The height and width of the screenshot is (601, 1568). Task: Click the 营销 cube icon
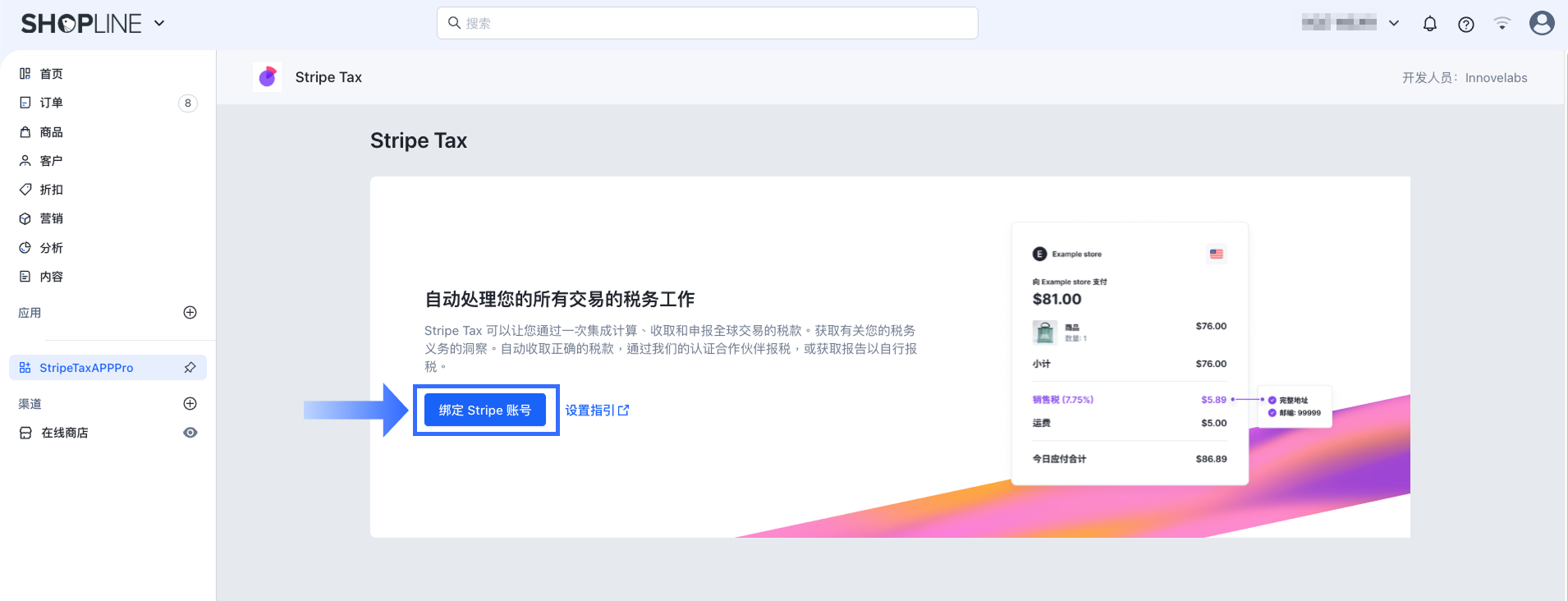pyautogui.click(x=25, y=218)
